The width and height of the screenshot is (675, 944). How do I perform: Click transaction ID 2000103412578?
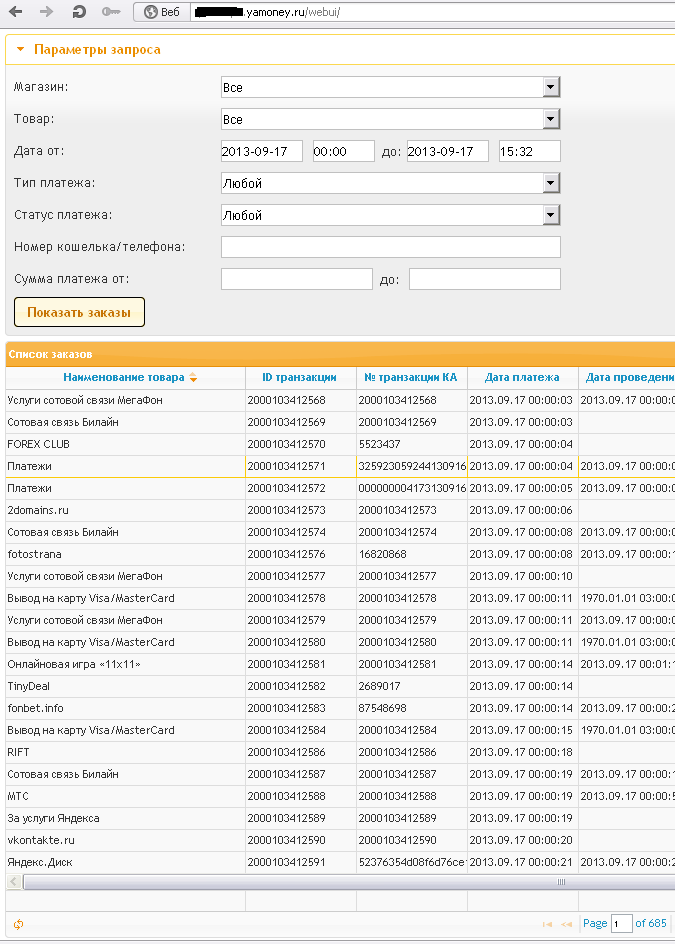(x=287, y=598)
